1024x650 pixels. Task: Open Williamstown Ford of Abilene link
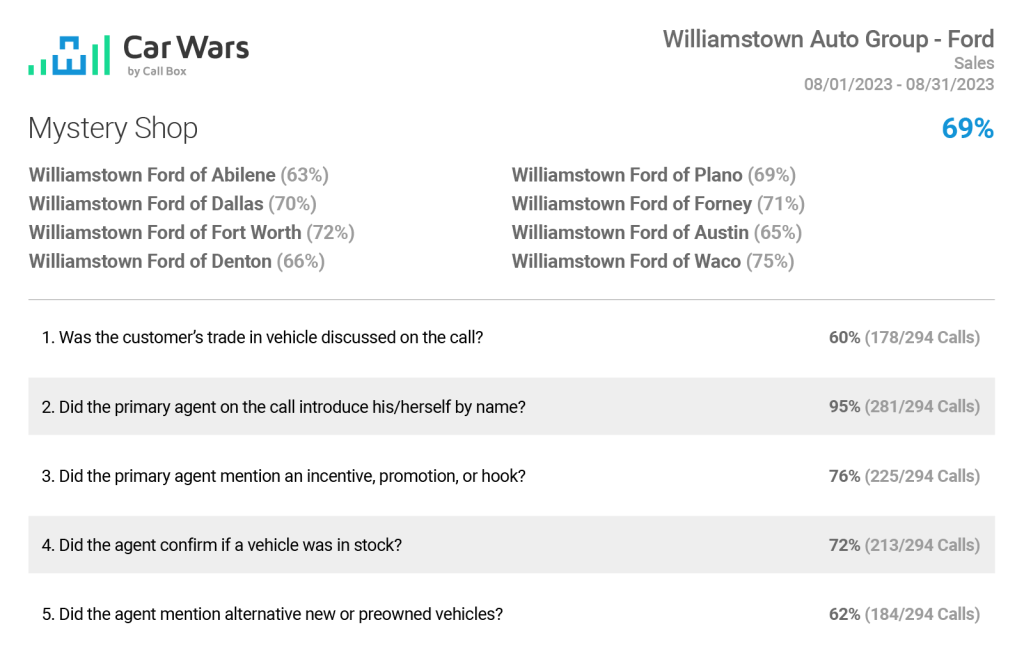178,175
